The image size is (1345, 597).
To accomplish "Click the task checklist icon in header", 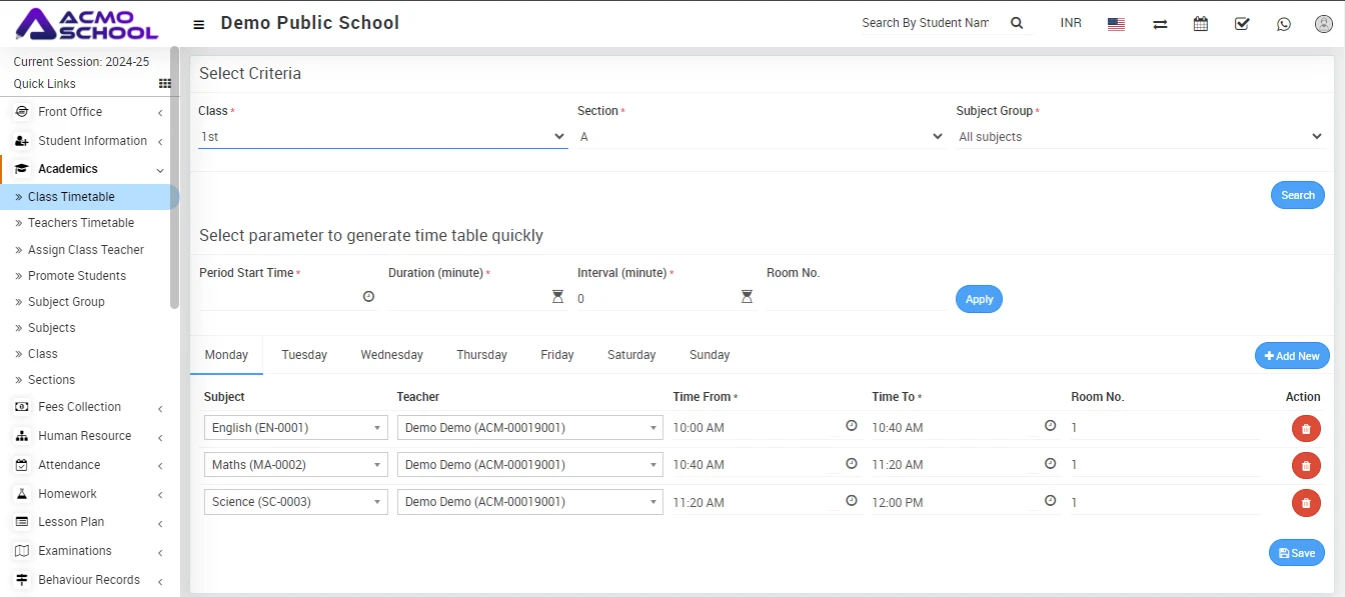I will coord(1242,24).
